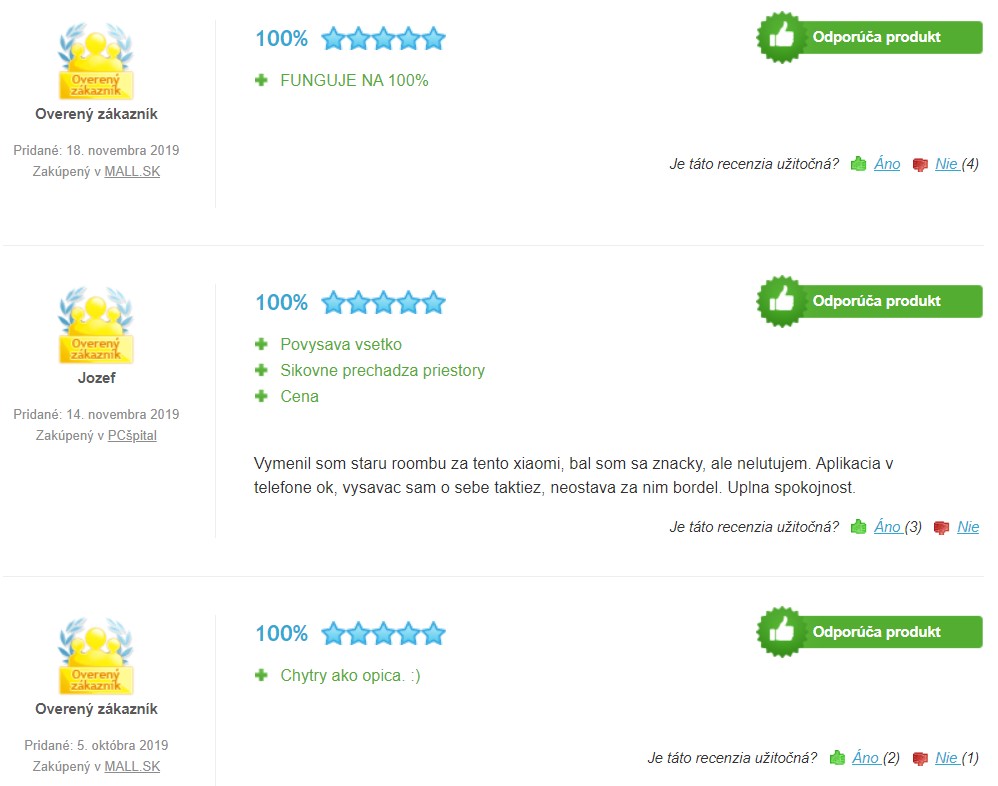
Task: Click Odporúča produkt badge on Jozef's review
Action: [x=869, y=301]
